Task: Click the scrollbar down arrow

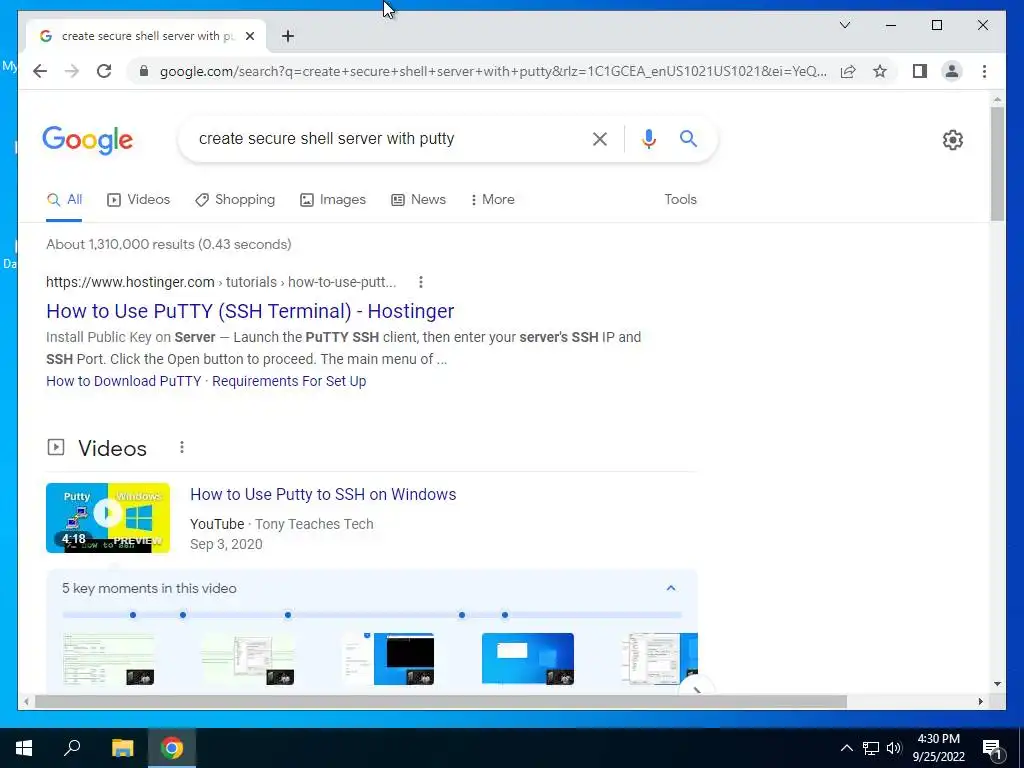Action: pyautogui.click(x=997, y=684)
